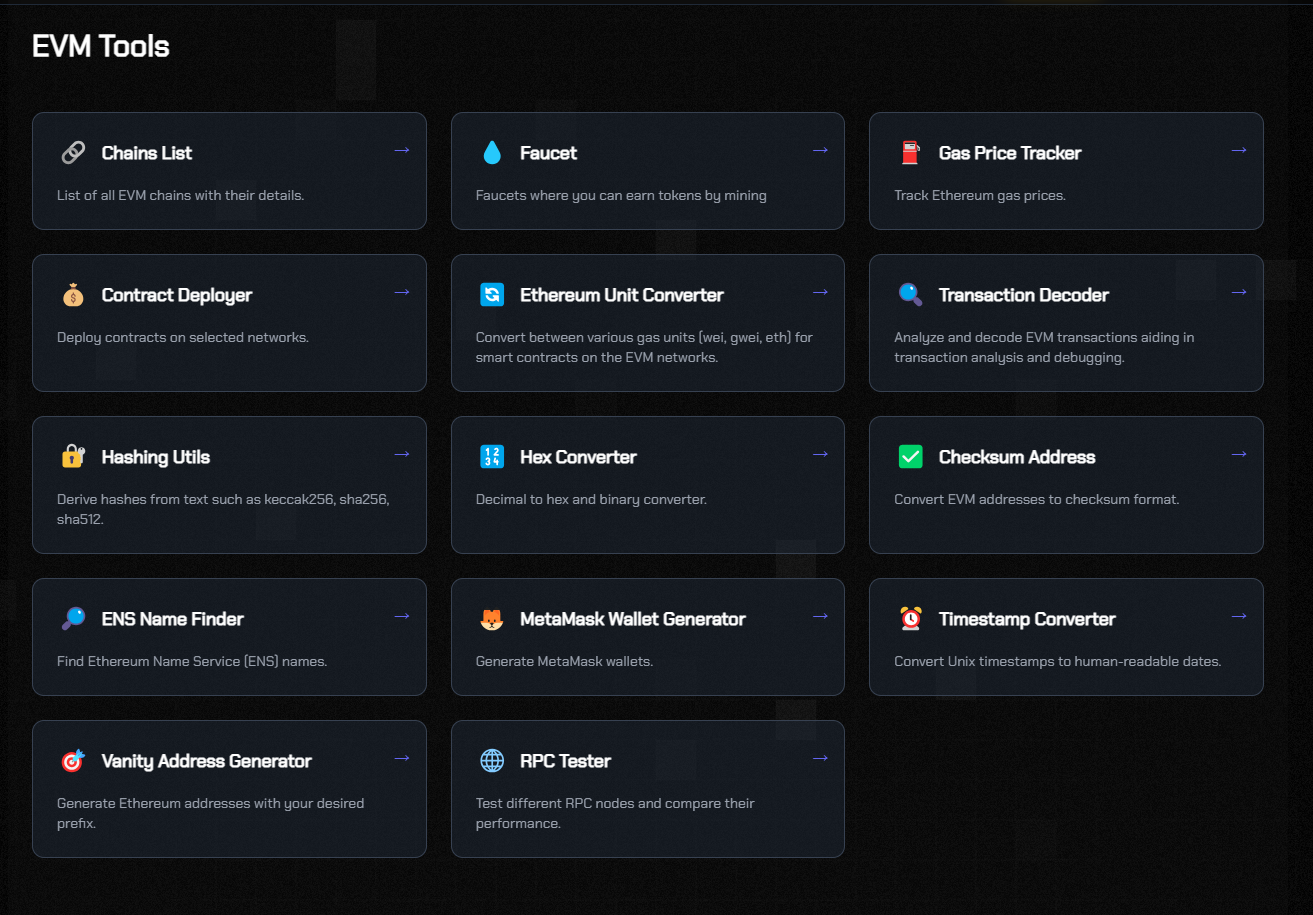Open the RPC Tester title link

pyautogui.click(x=565, y=761)
